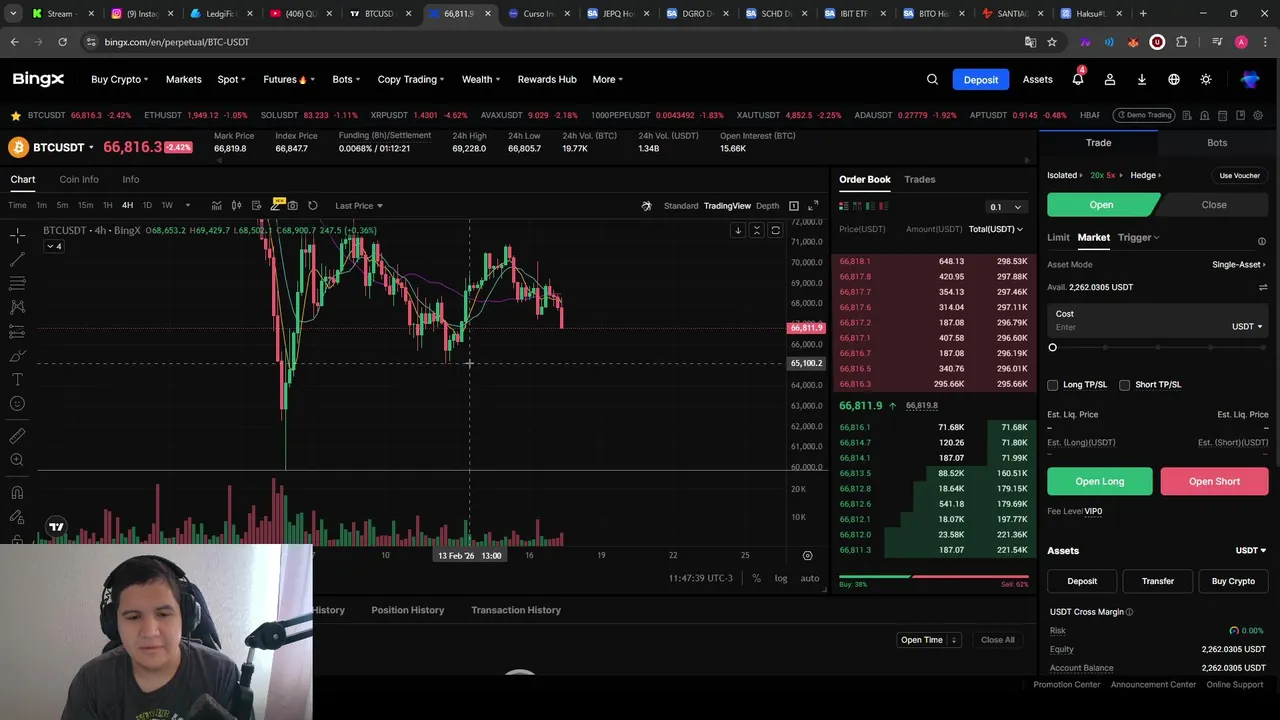1280x720 pixels.
Task: Click the chart reset refresh icon
Action: tap(313, 206)
